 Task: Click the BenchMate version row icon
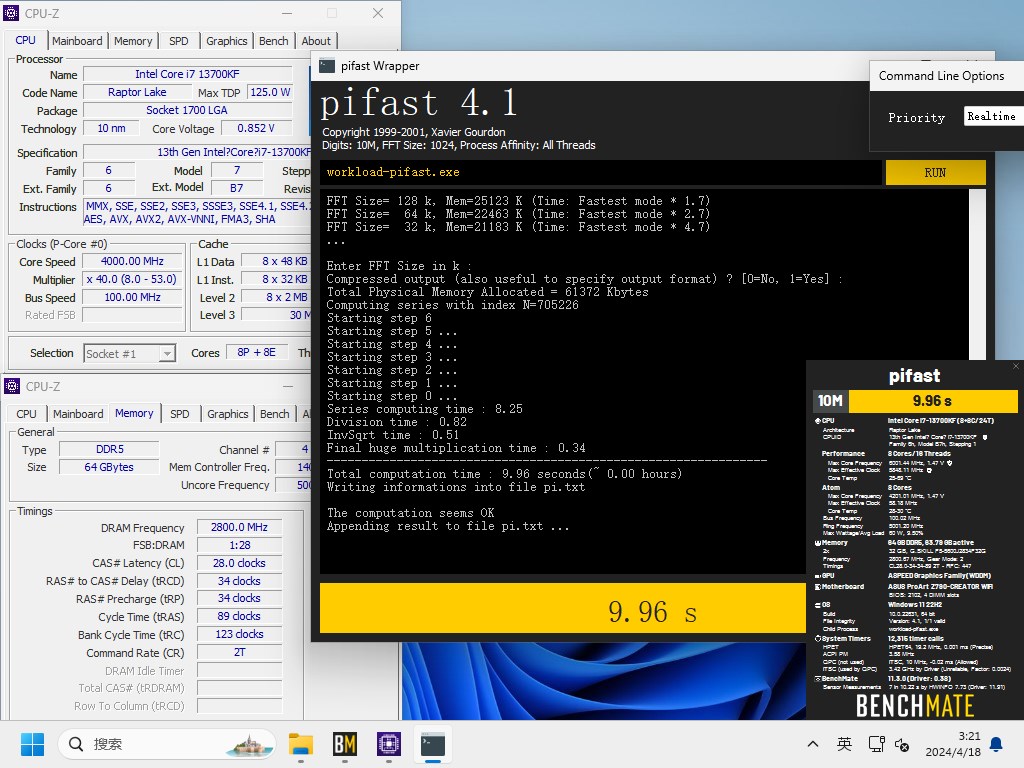point(818,679)
